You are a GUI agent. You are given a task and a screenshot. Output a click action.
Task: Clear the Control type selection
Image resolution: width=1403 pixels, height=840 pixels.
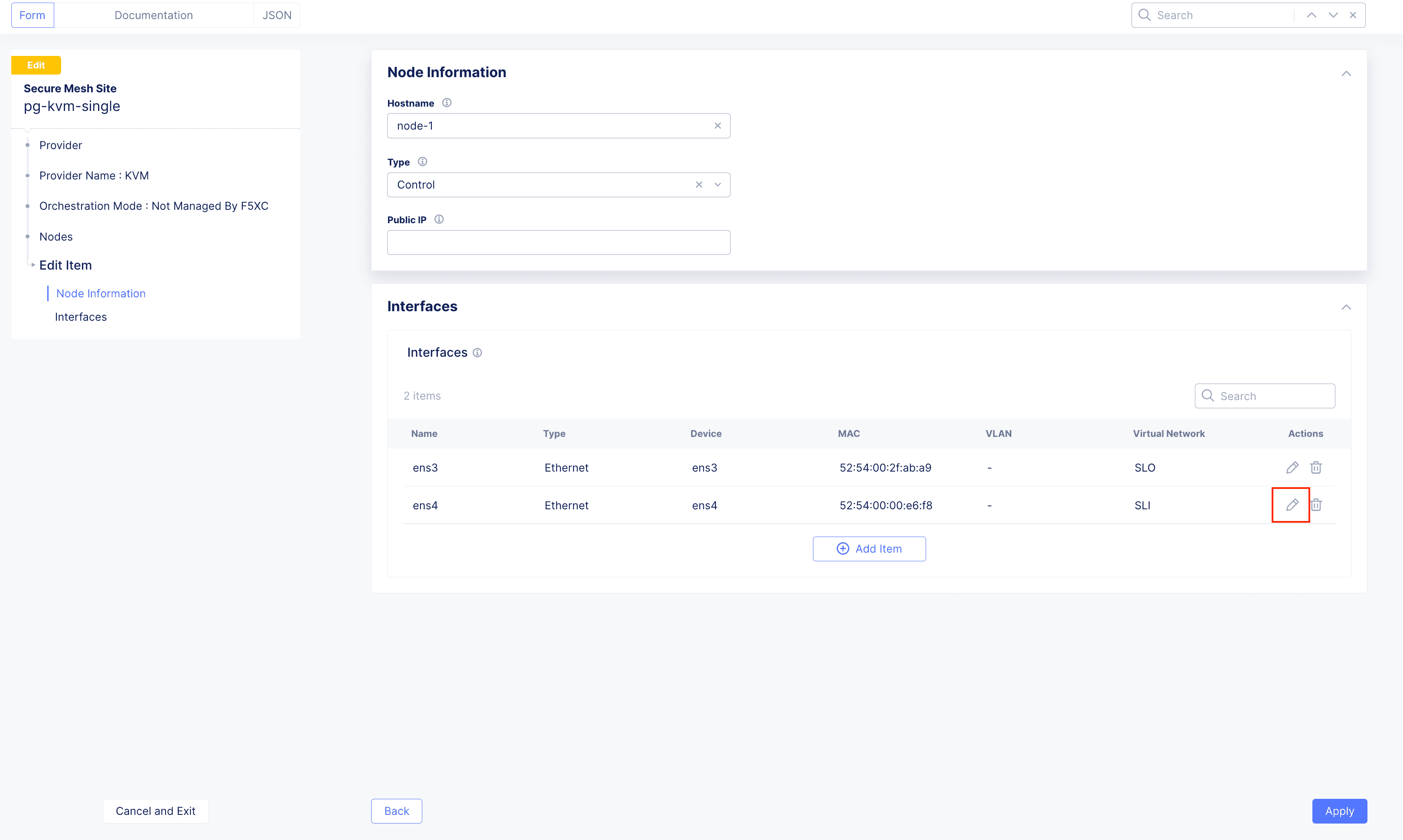point(698,185)
